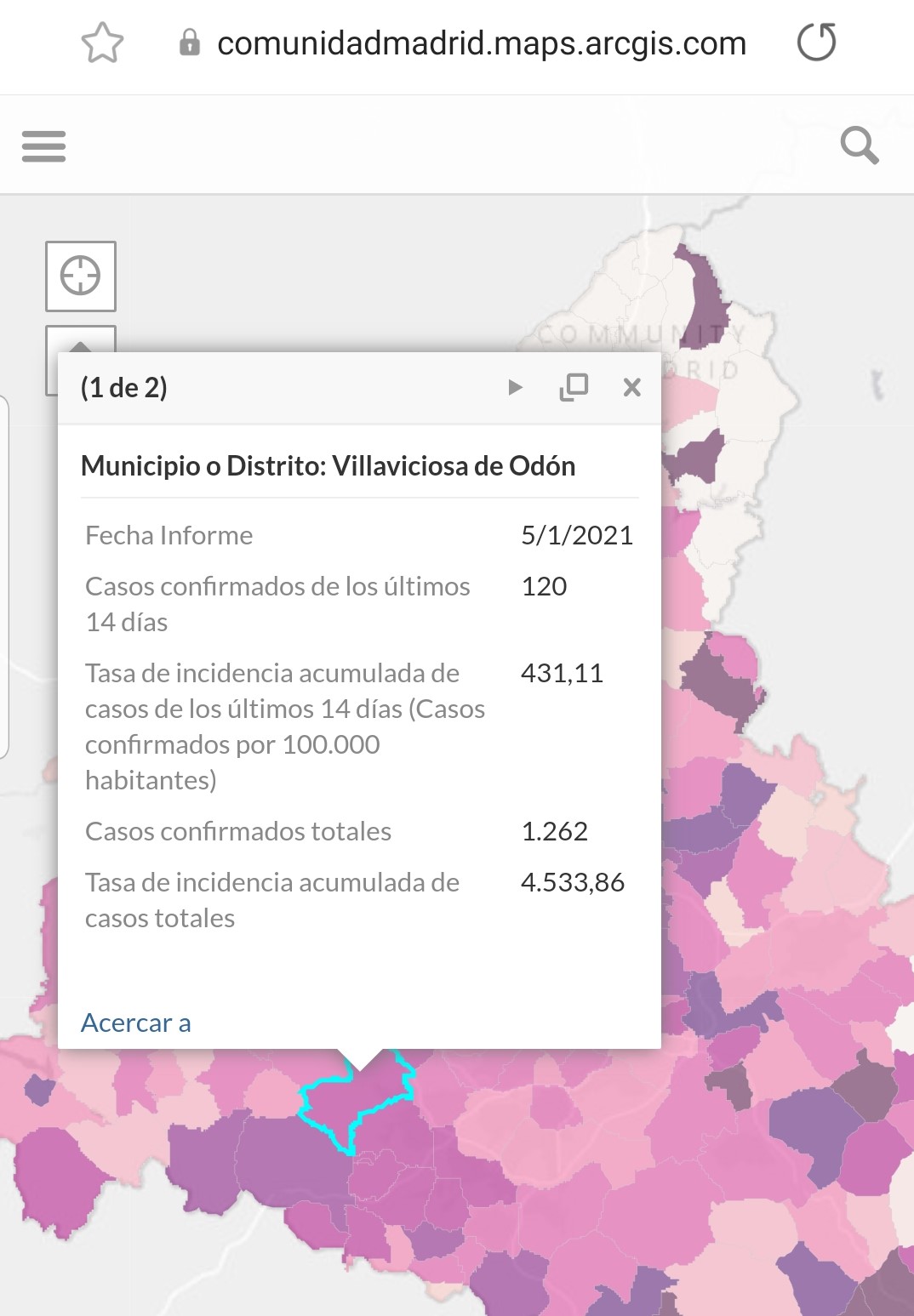The height and width of the screenshot is (1316, 914).
Task: Maximize the popup window
Action: [574, 387]
